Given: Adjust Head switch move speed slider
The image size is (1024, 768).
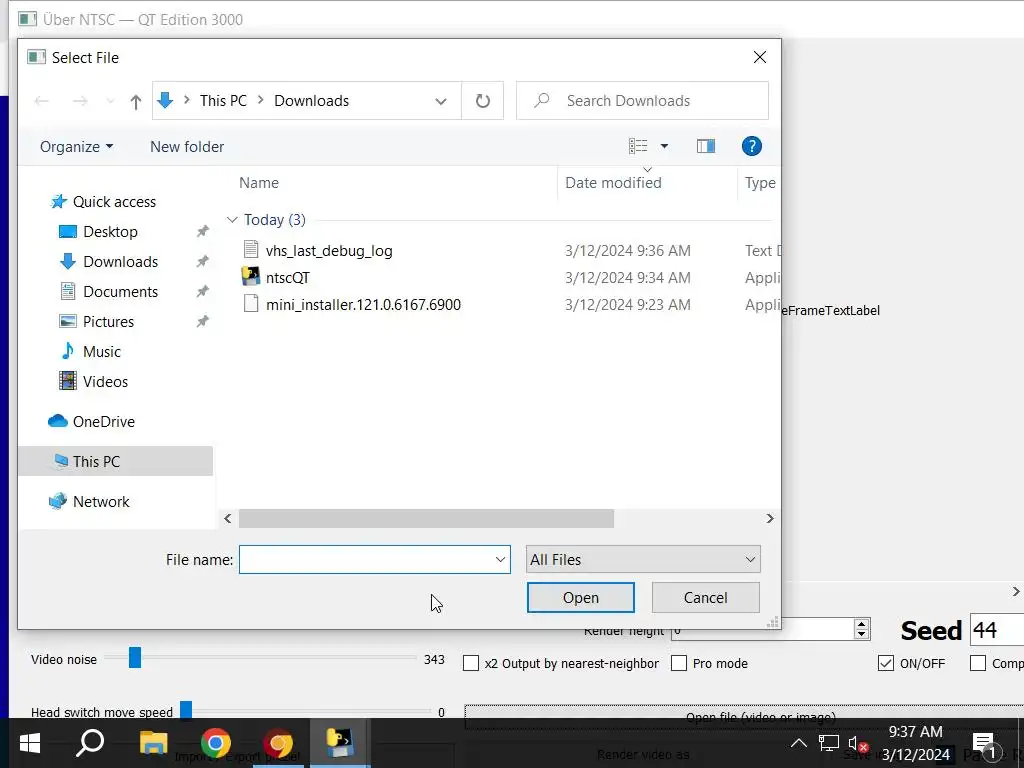Looking at the screenshot, I should pos(185,710).
